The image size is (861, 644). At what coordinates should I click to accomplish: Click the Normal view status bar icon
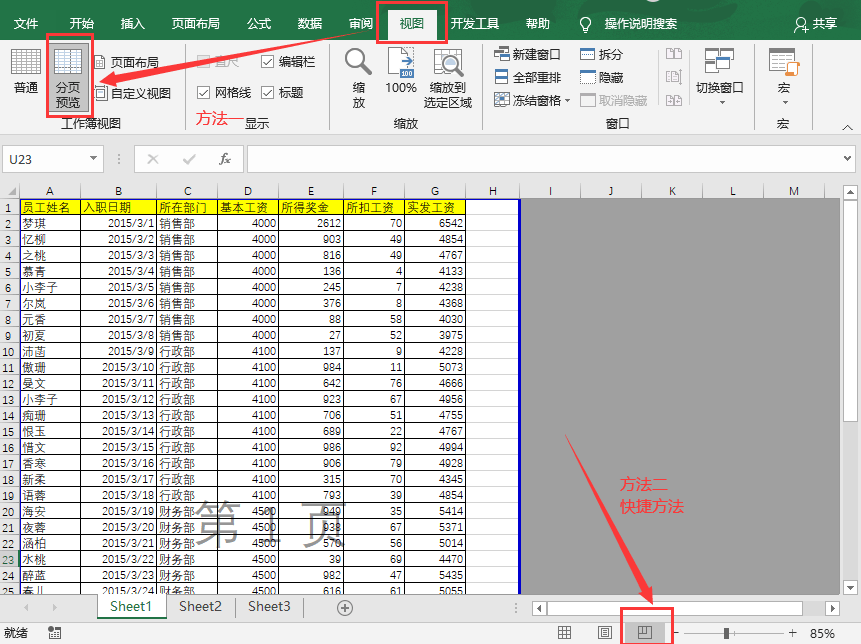564,632
